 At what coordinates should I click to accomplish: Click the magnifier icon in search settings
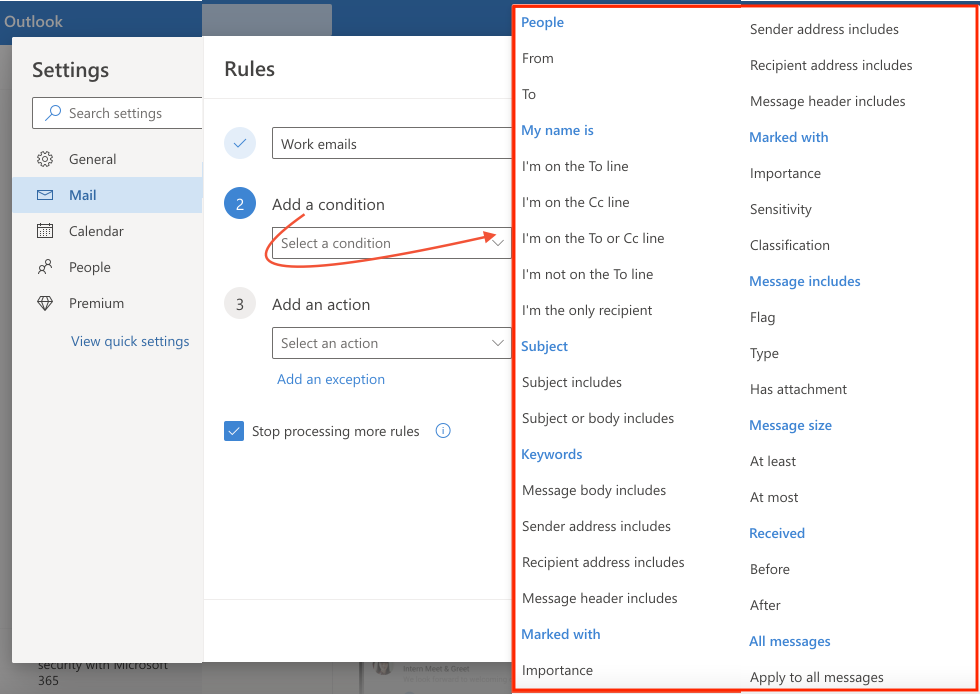pyautogui.click(x=51, y=112)
